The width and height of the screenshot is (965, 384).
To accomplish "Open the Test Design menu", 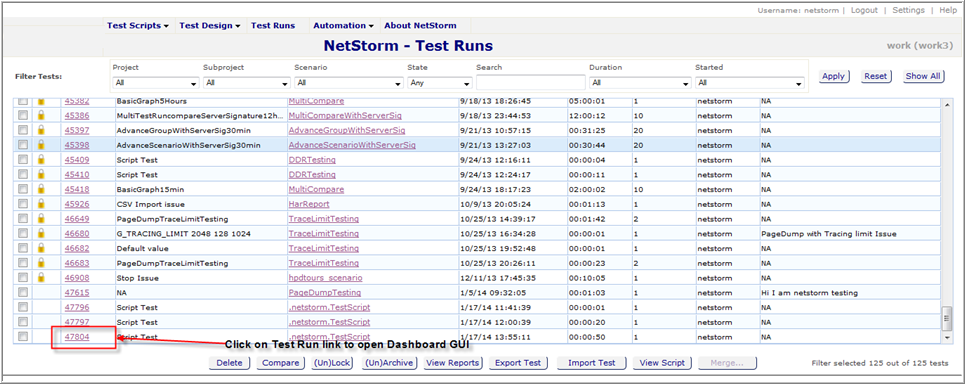I will 210,26.
